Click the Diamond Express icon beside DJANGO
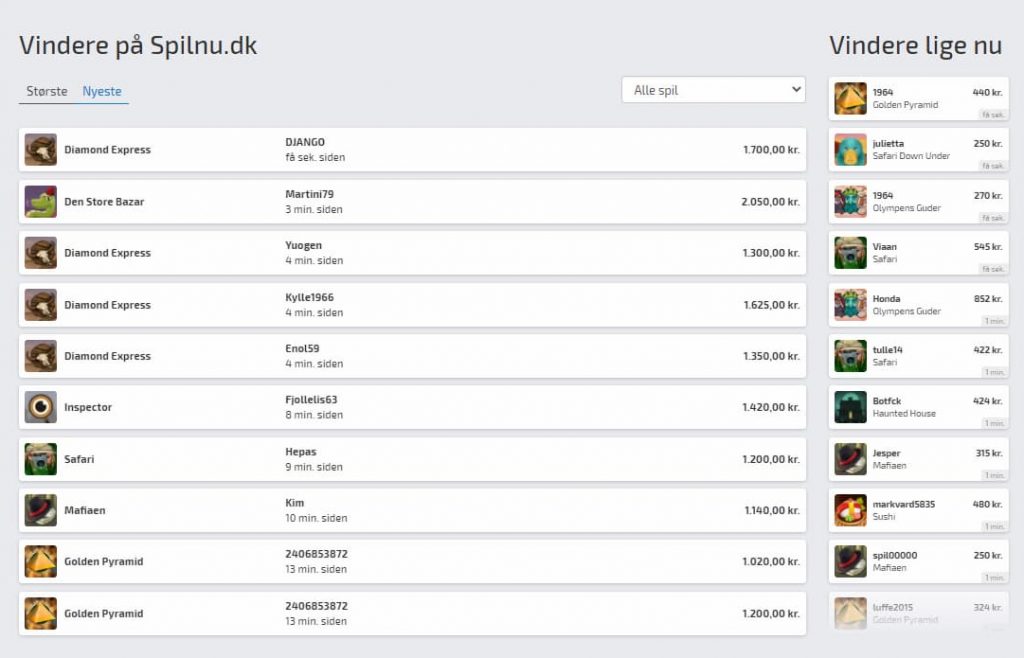 tap(40, 149)
